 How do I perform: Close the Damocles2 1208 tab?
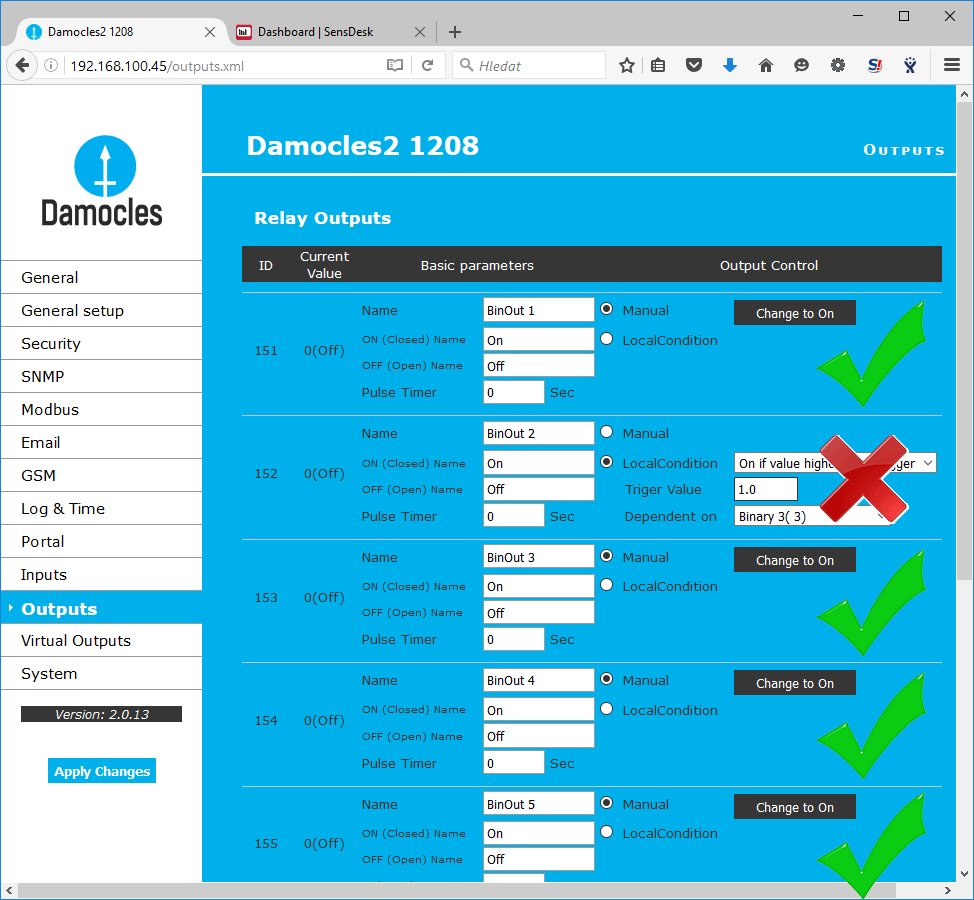(210, 32)
